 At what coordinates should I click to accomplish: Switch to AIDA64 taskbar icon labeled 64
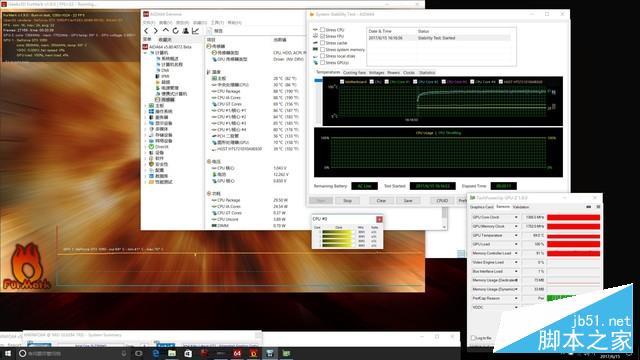[237, 353]
